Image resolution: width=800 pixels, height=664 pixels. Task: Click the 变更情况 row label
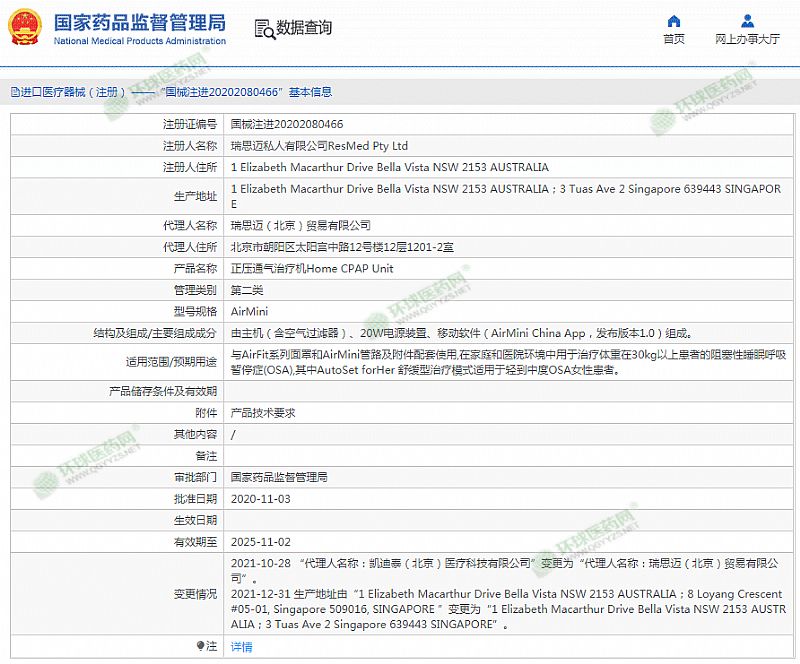(194, 594)
